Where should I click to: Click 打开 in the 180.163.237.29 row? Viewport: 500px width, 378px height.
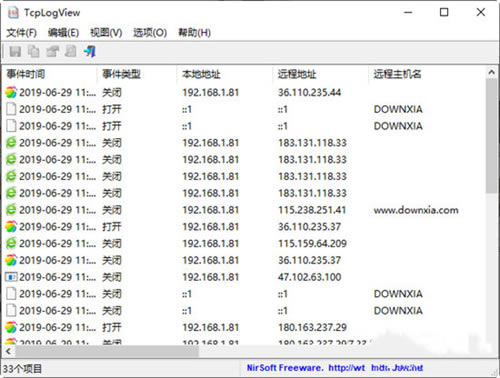(112, 327)
